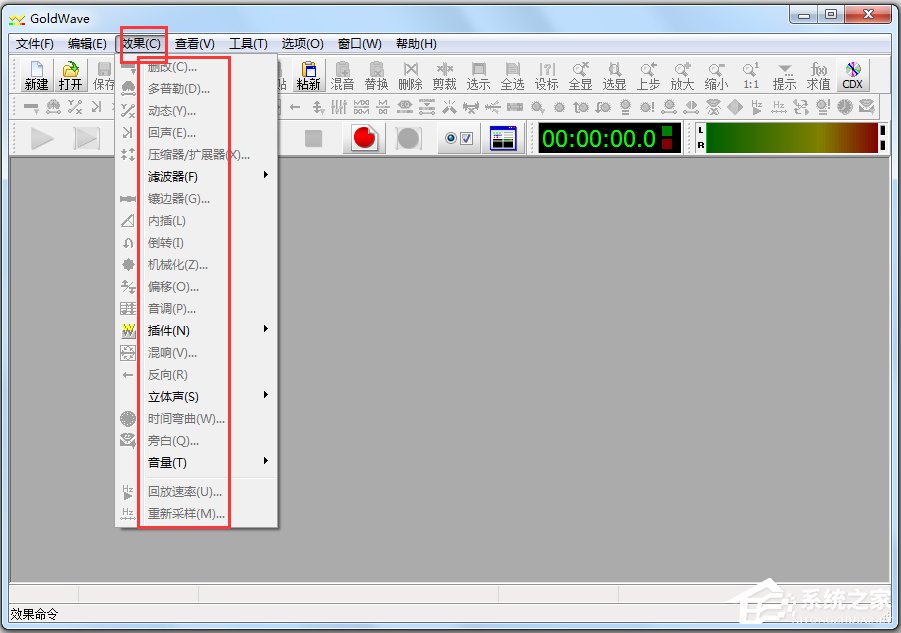Viewport: 901px width, 633px height.
Task: Click the 设标 (Set marker) toolbar icon
Action: (546, 75)
